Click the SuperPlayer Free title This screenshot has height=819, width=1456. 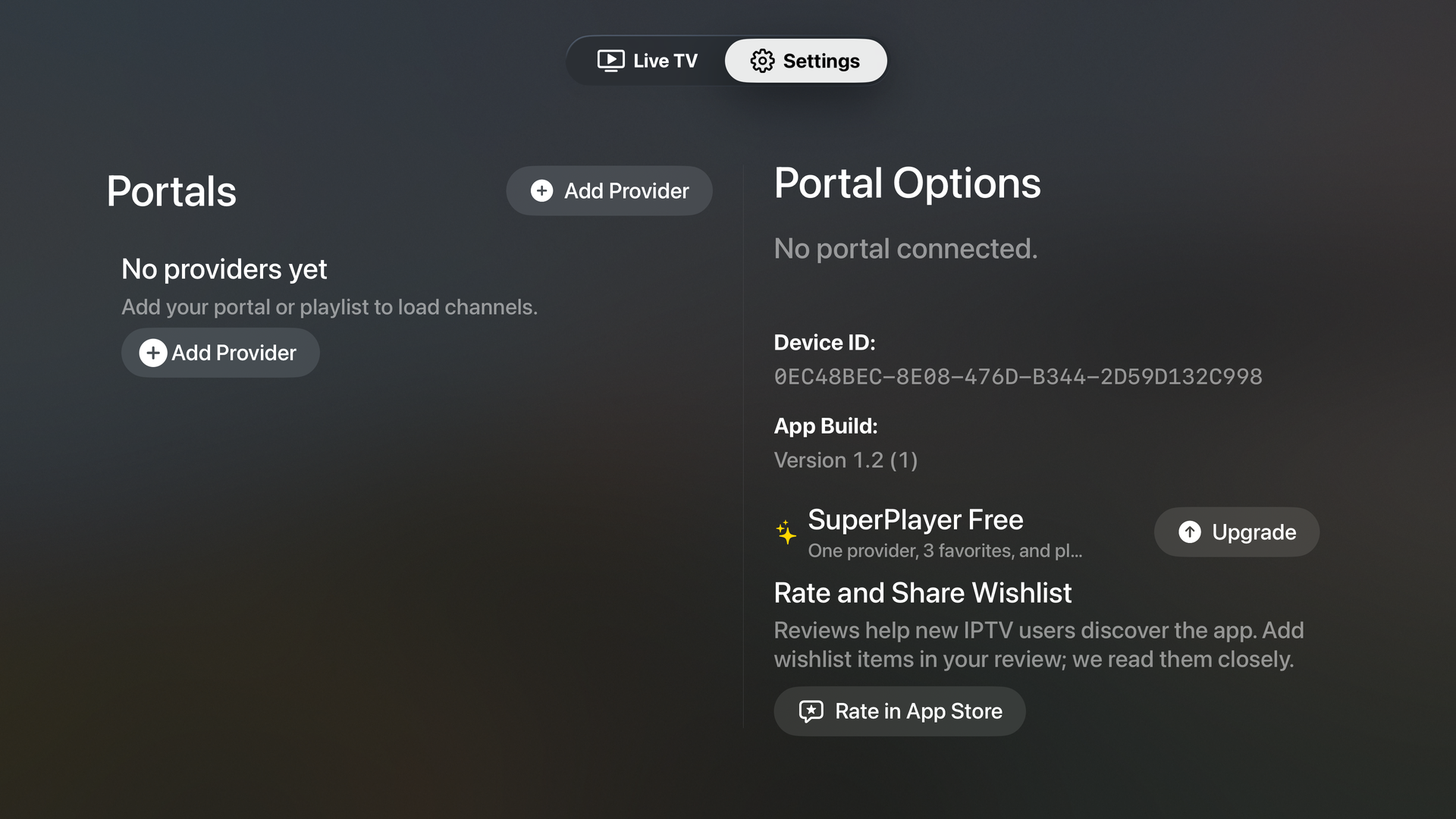click(915, 520)
